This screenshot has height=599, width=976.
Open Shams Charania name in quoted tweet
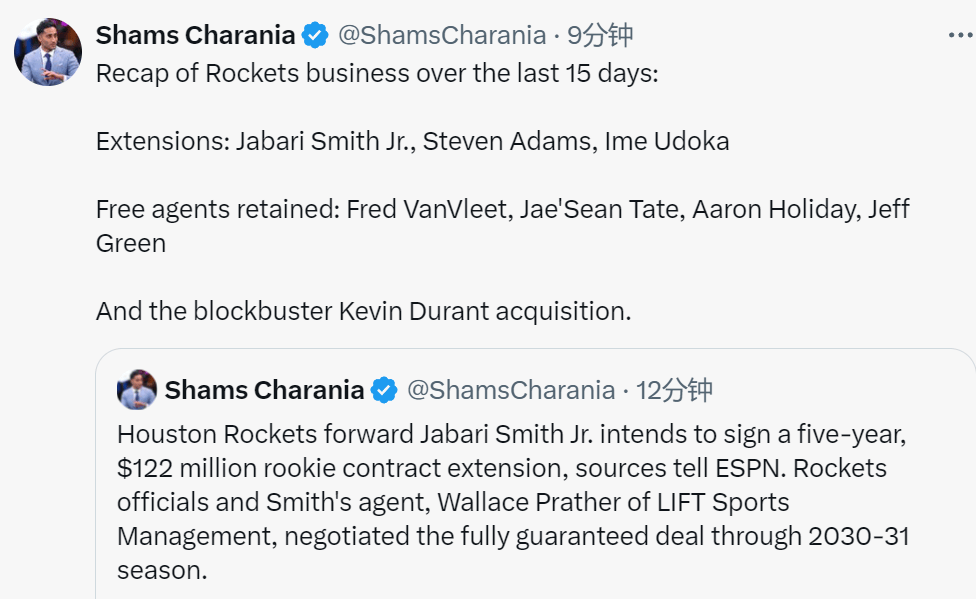tap(265, 390)
